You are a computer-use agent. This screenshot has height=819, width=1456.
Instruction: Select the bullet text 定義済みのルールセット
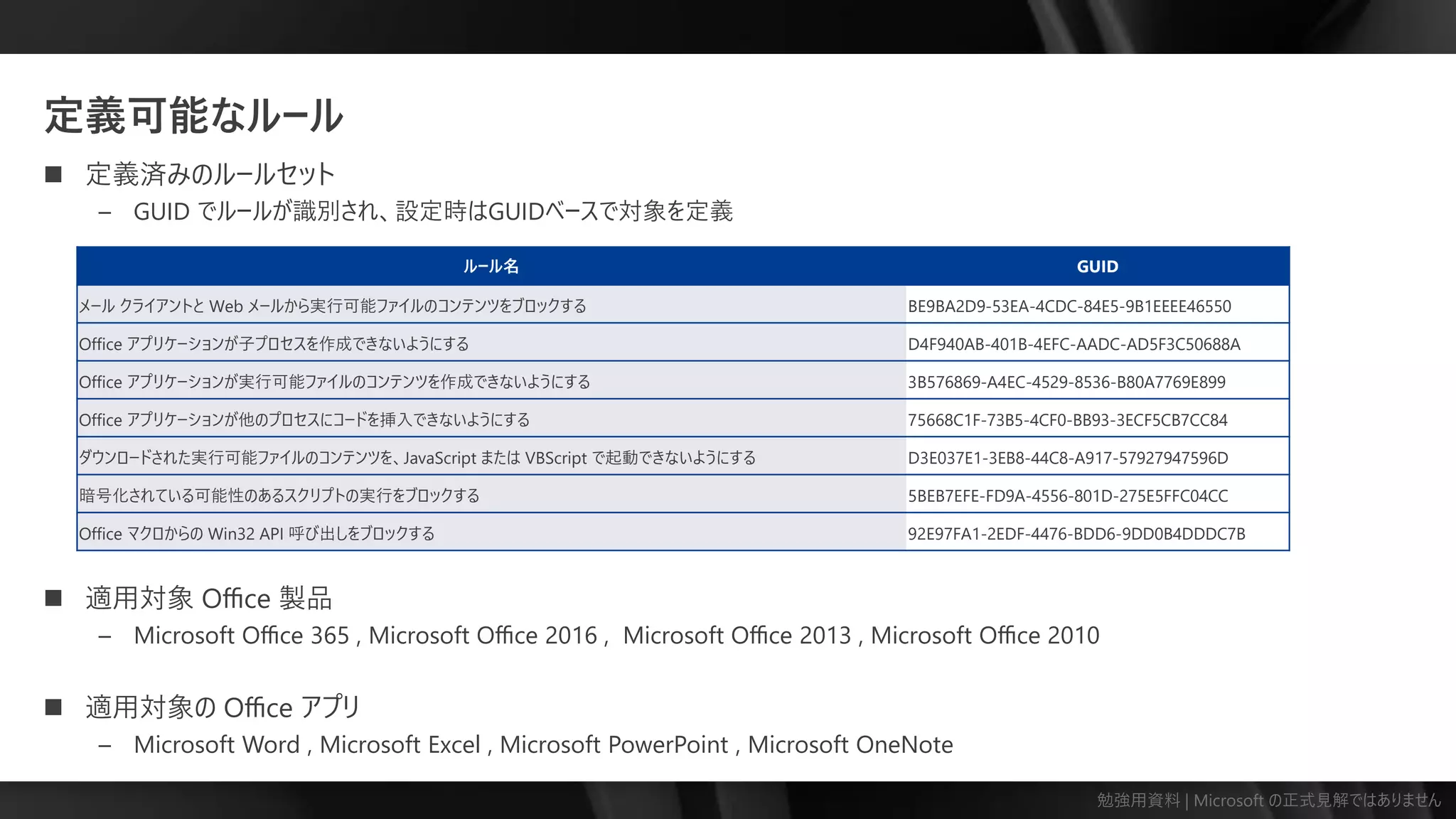210,174
